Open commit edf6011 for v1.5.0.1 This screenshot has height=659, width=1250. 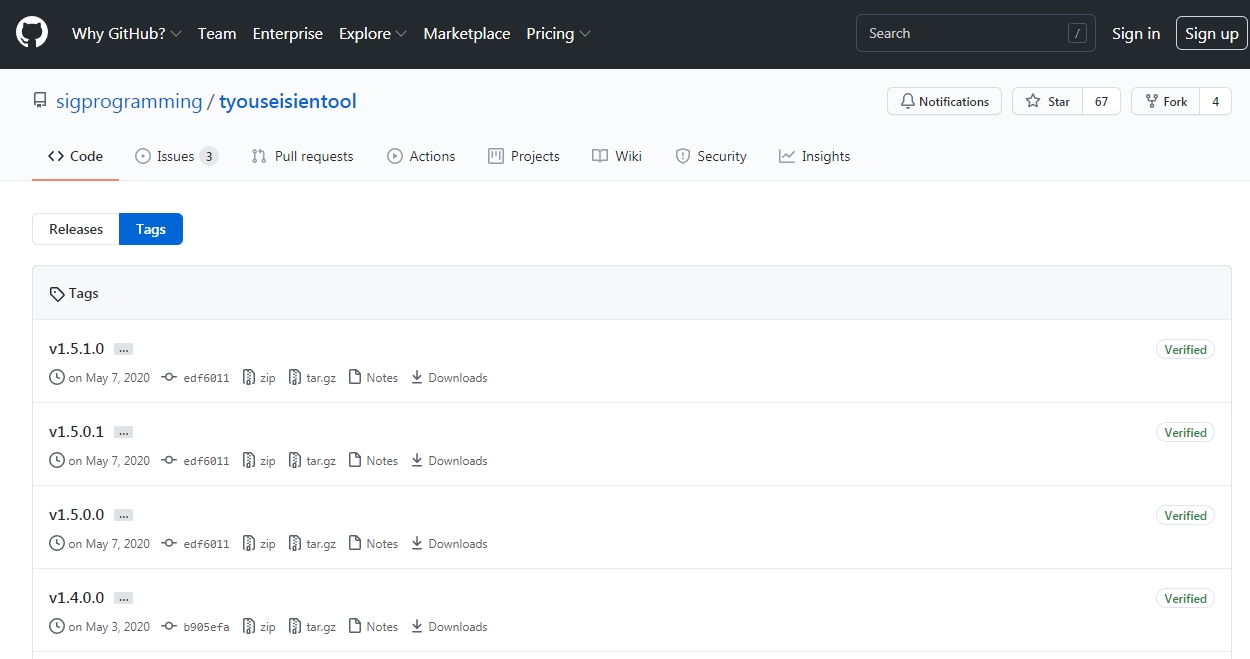[196, 461]
